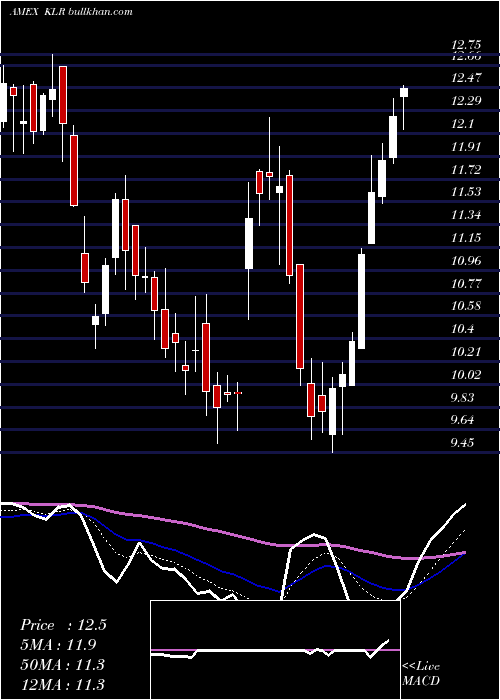500x700 pixels.
Task: Click the latest white candlestick near 12.47
Action: [404, 92]
